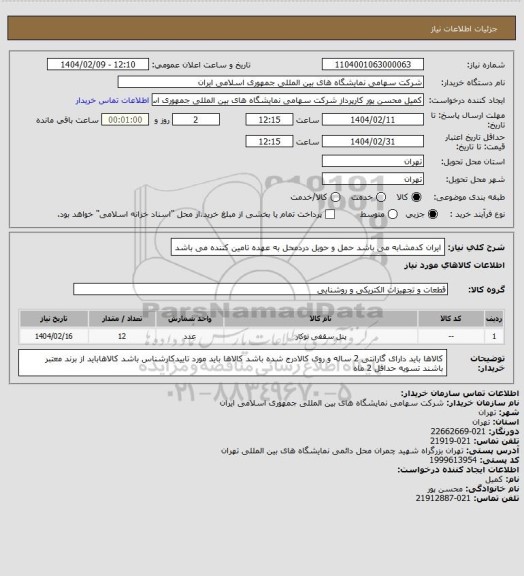Image resolution: width=524 pixels, height=576 pixels.
Task: Select the جزیی purchase type radio
Action: pyautogui.click(x=433, y=214)
